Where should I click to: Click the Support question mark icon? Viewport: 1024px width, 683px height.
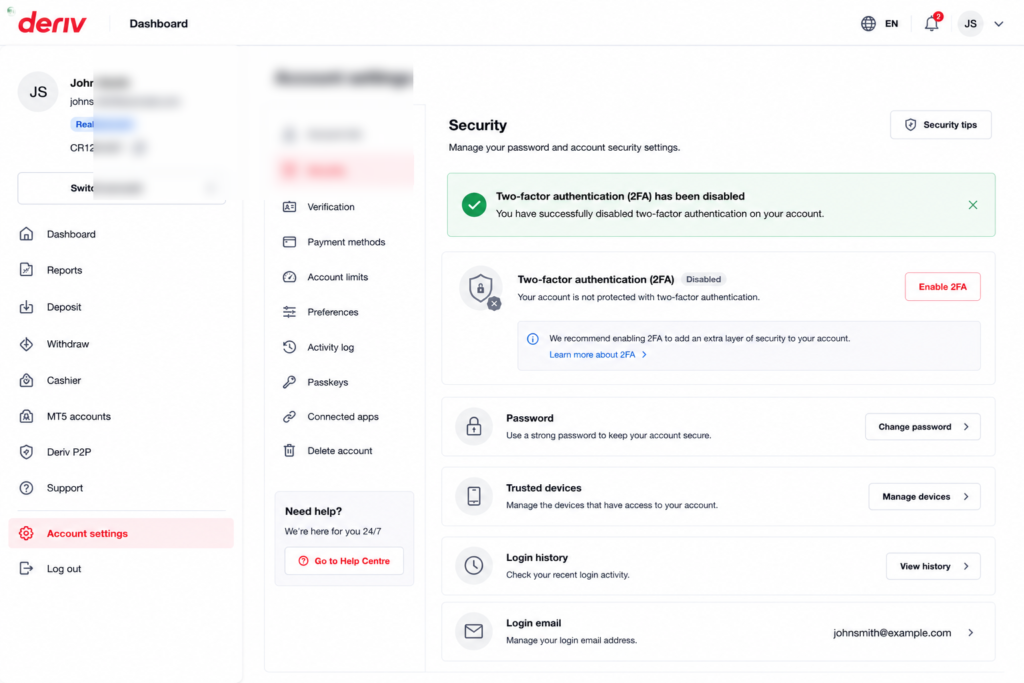click(26, 488)
